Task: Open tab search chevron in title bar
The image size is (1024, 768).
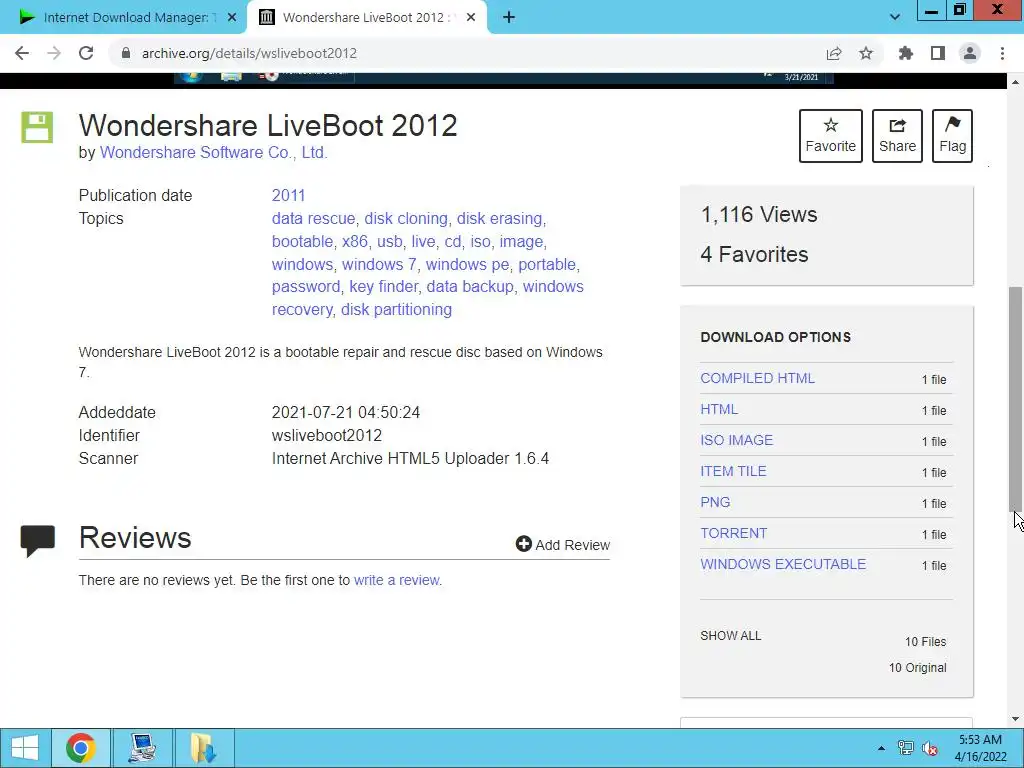Action: coord(895,18)
